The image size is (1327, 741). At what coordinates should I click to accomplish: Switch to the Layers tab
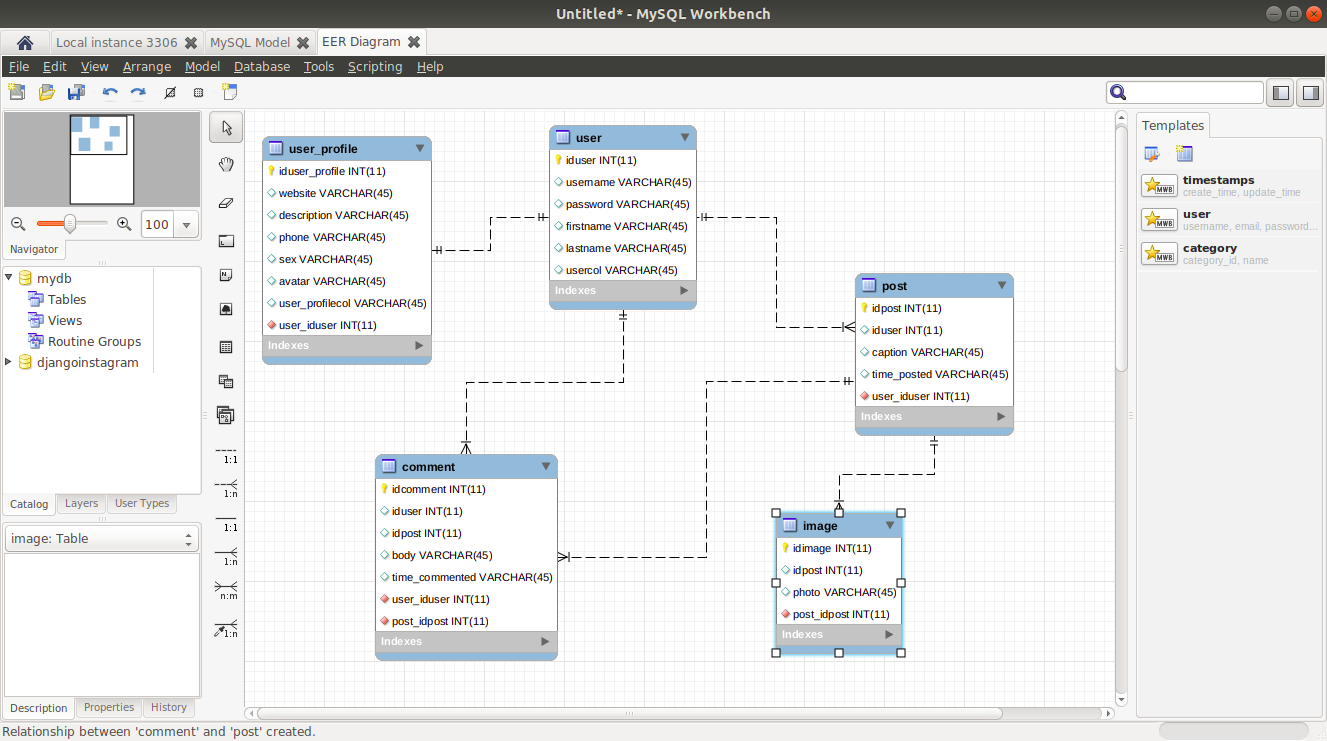tap(81, 503)
